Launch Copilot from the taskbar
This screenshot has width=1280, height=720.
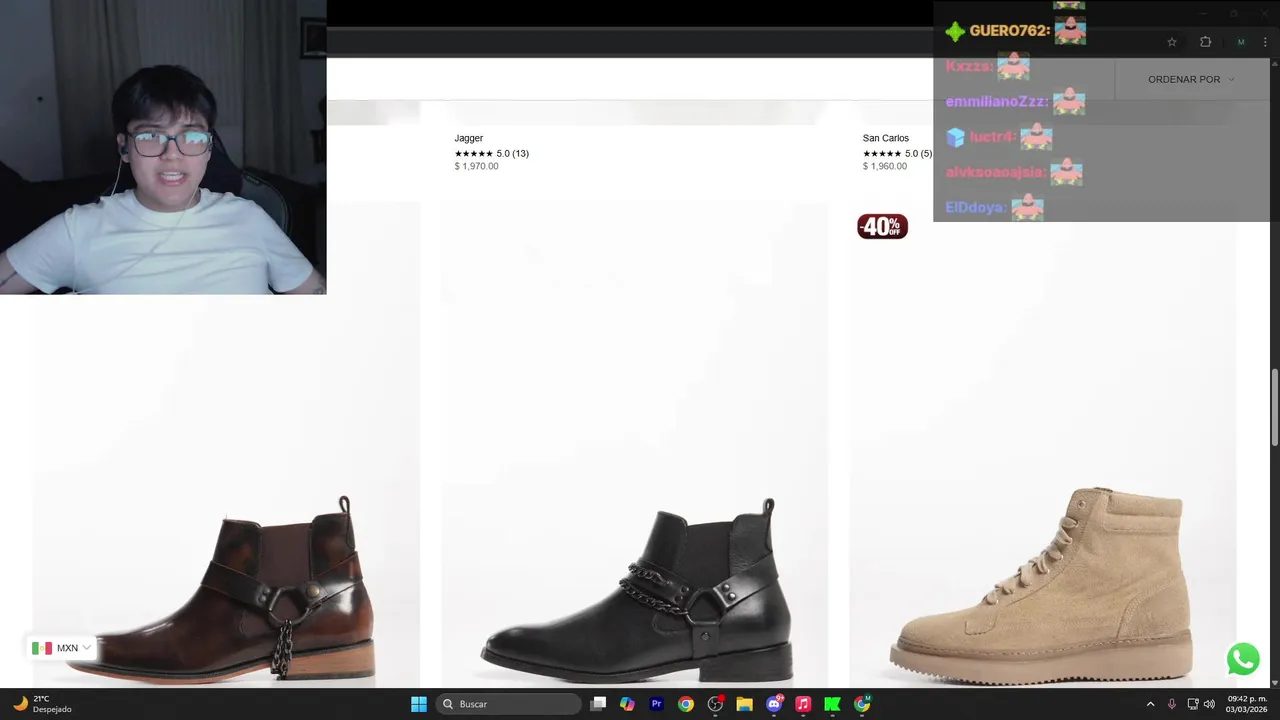point(627,704)
